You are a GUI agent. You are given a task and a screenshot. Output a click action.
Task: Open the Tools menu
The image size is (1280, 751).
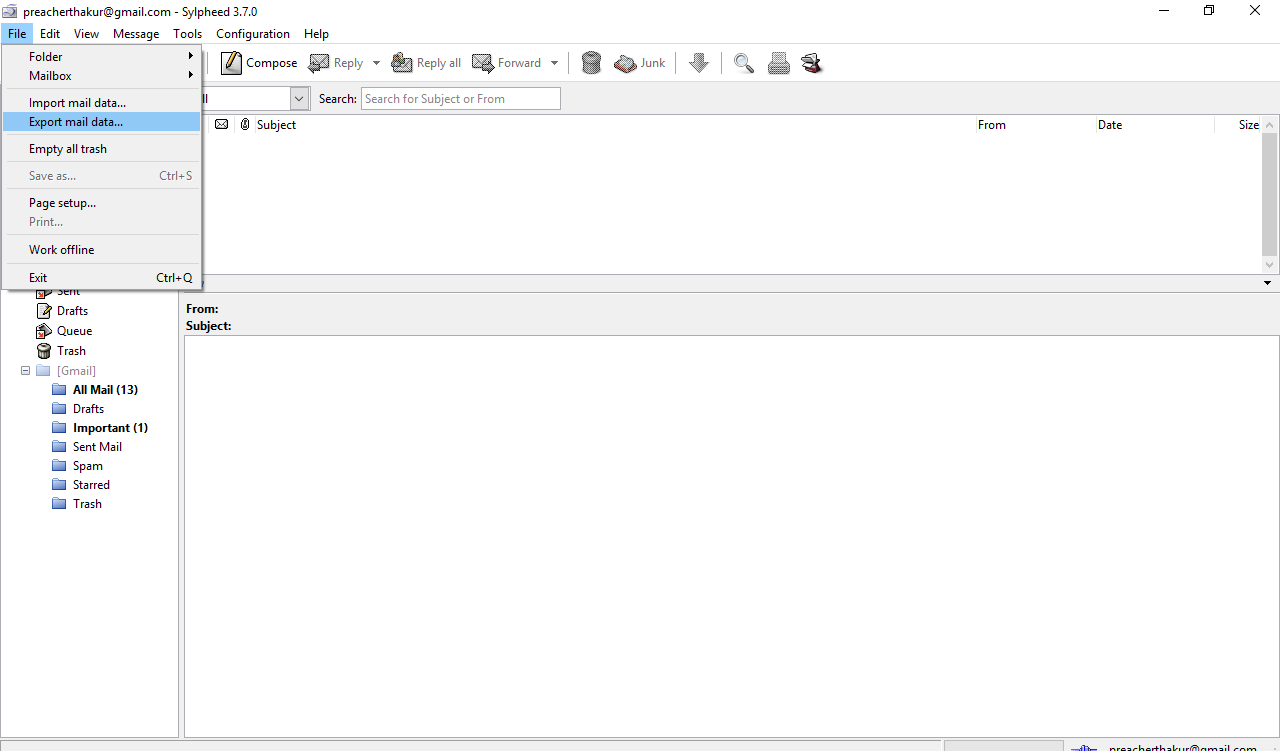coord(187,34)
